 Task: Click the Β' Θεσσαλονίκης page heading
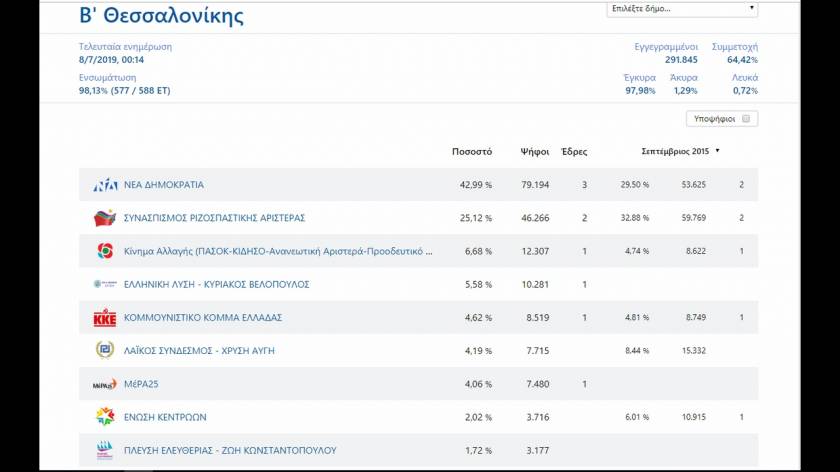[161, 16]
